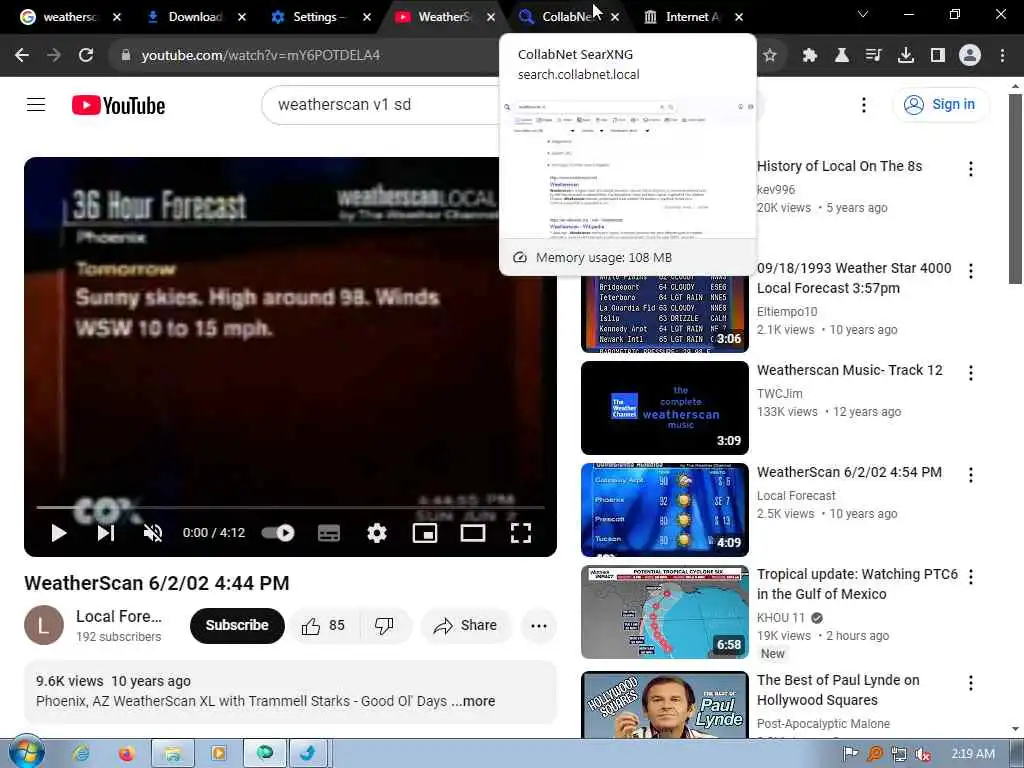The height and width of the screenshot is (768, 1024).
Task: Open more actions beside Share button
Action: pyautogui.click(x=539, y=626)
